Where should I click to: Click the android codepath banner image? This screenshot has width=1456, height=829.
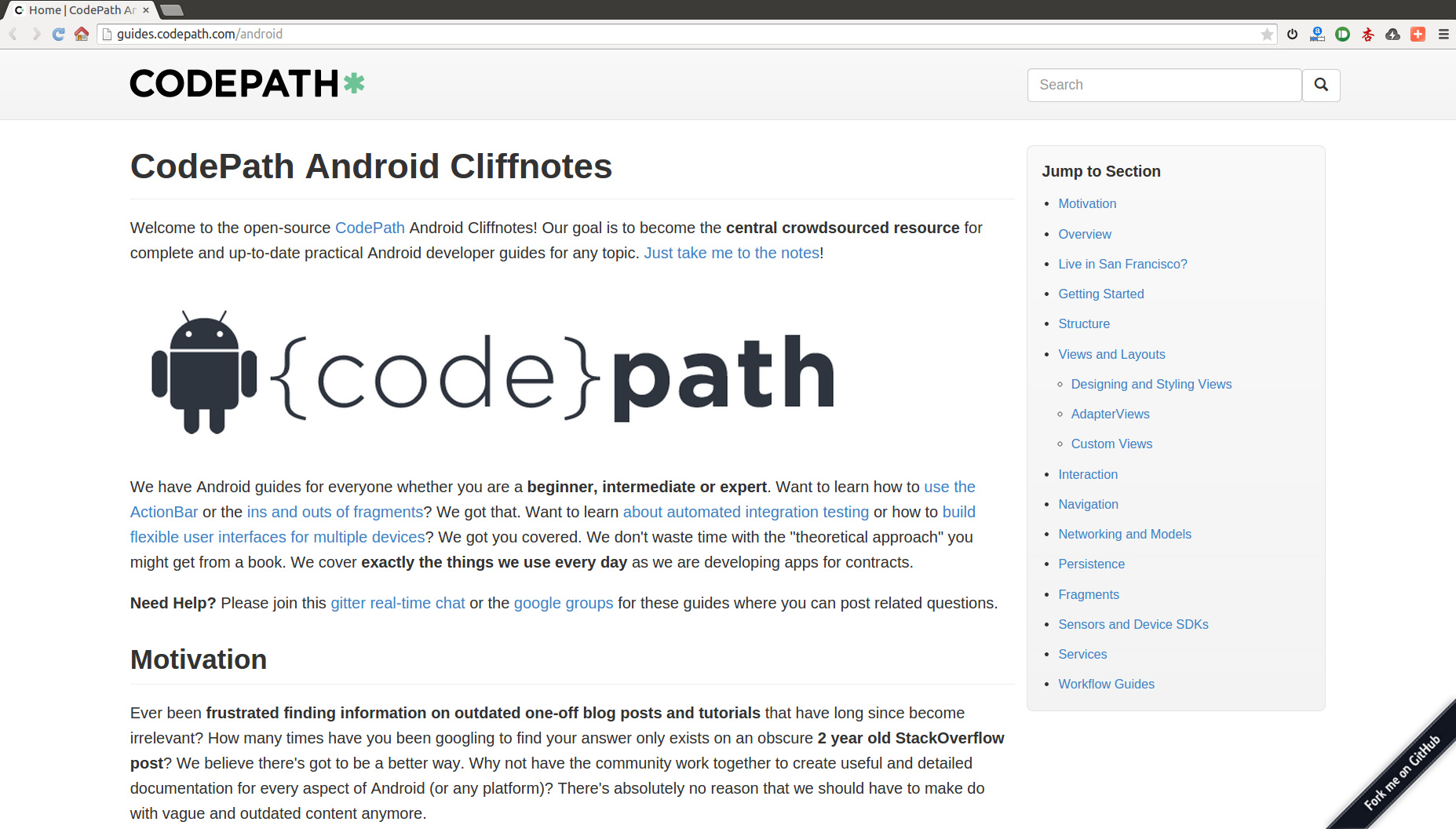493,371
